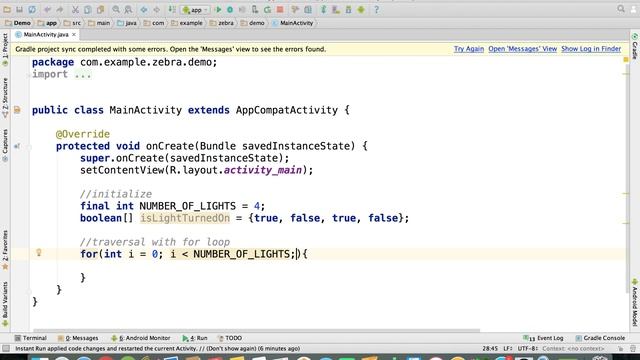Click the tool windows toggle in status bar corner
640x360 pixels.
(x=6, y=349)
